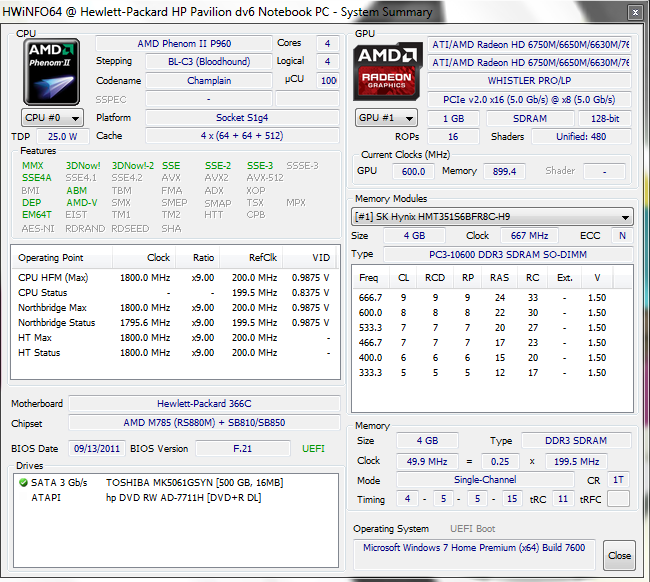
Task: Select the HT Status row
Action: (174, 352)
